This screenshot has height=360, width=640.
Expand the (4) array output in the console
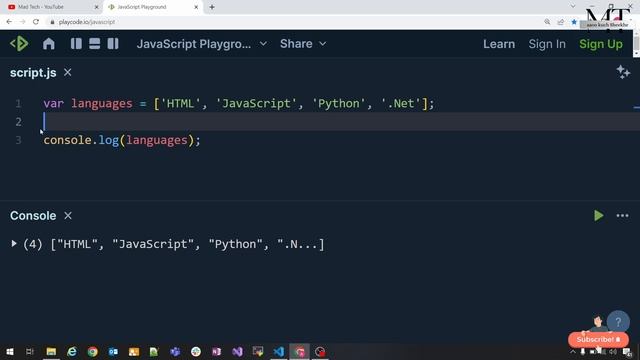coord(14,244)
